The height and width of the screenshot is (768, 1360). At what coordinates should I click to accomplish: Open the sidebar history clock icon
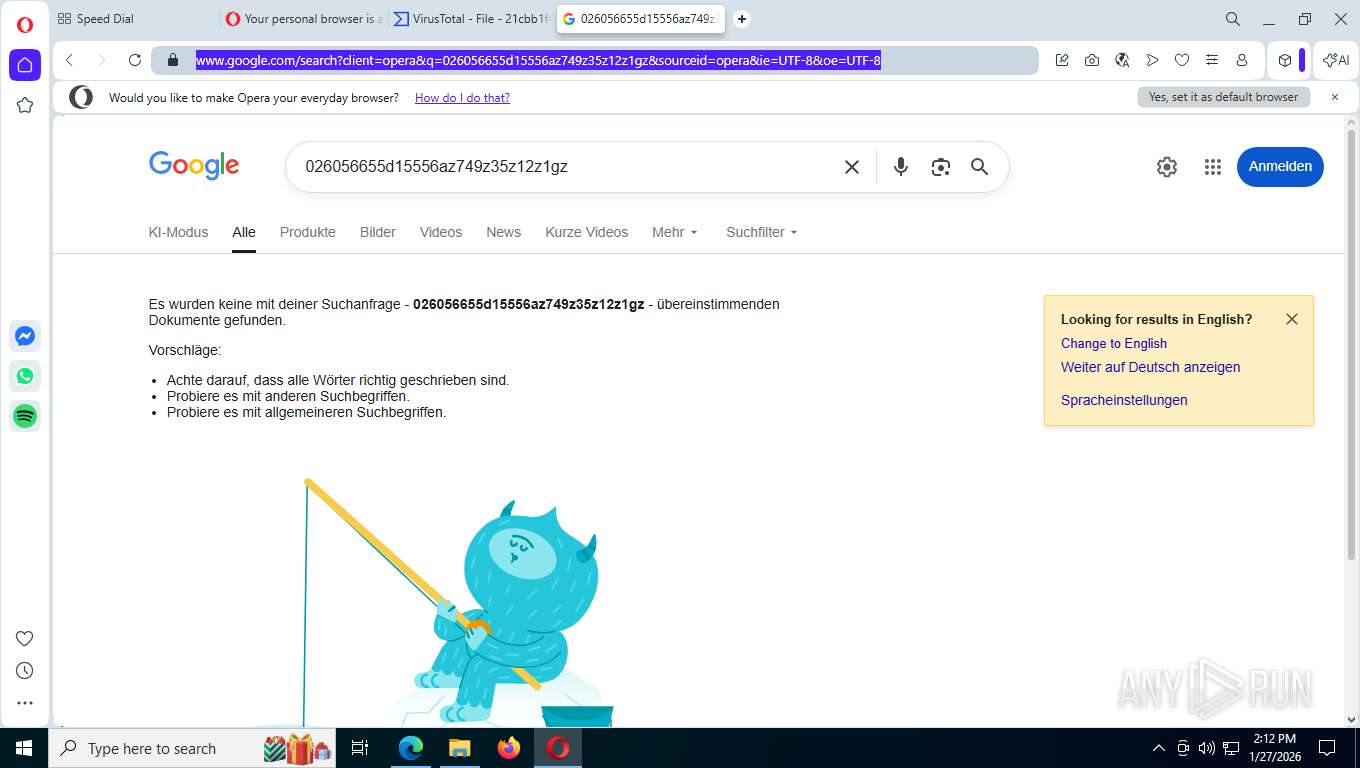pos(25,671)
